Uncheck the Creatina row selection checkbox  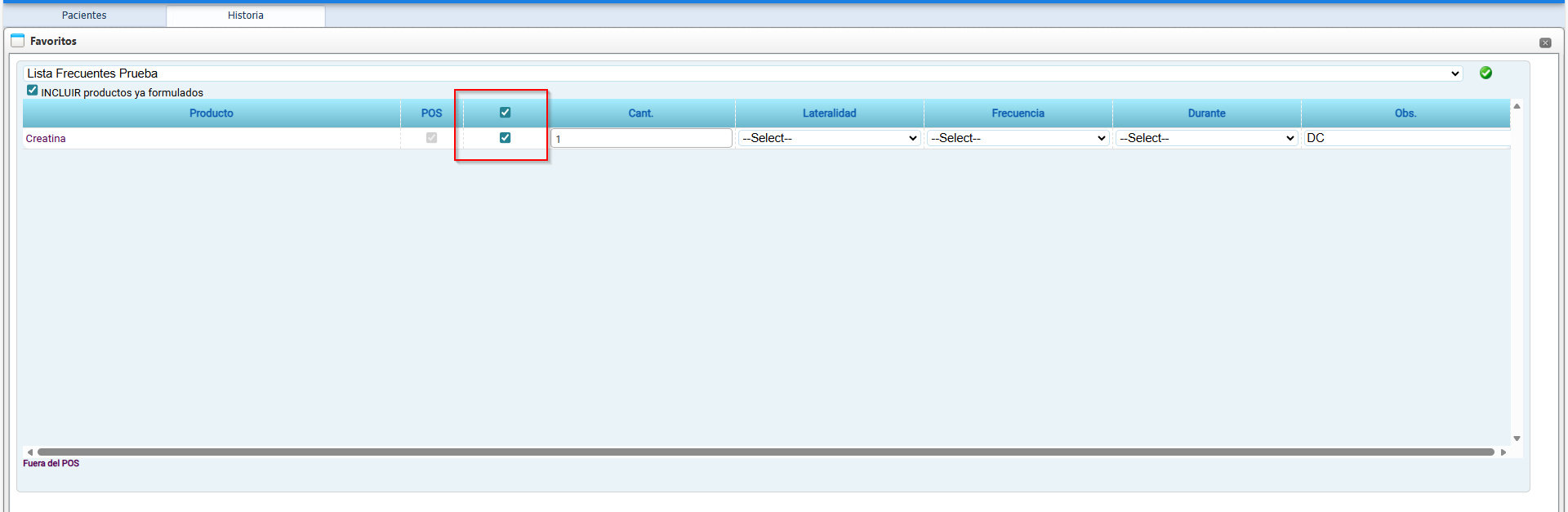[x=505, y=138]
